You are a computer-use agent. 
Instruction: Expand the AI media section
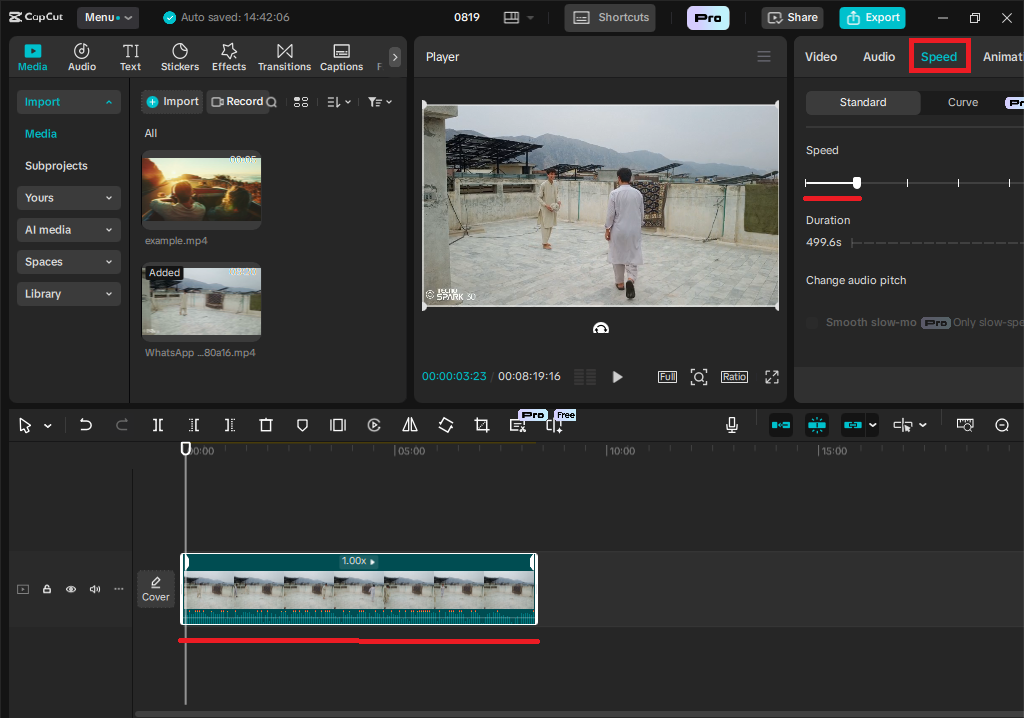[x=68, y=230]
